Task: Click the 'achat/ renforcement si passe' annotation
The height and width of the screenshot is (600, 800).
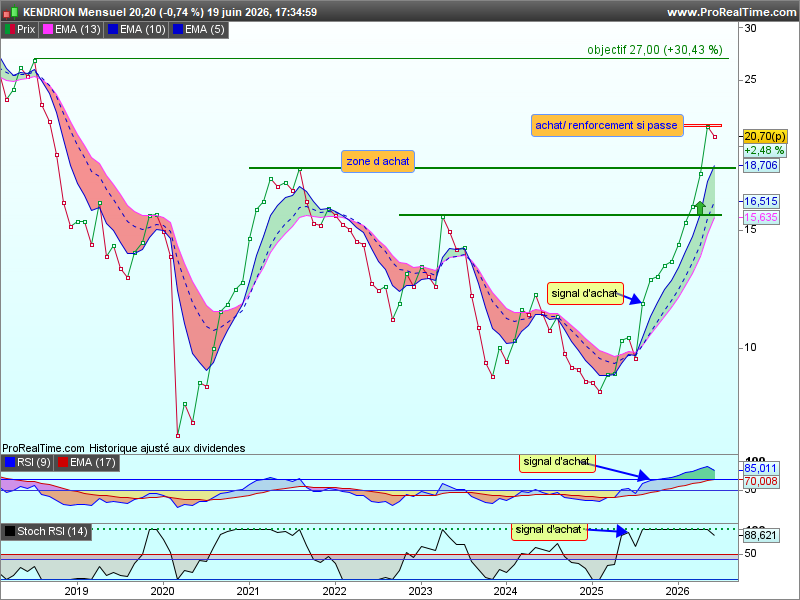Action: tap(607, 126)
